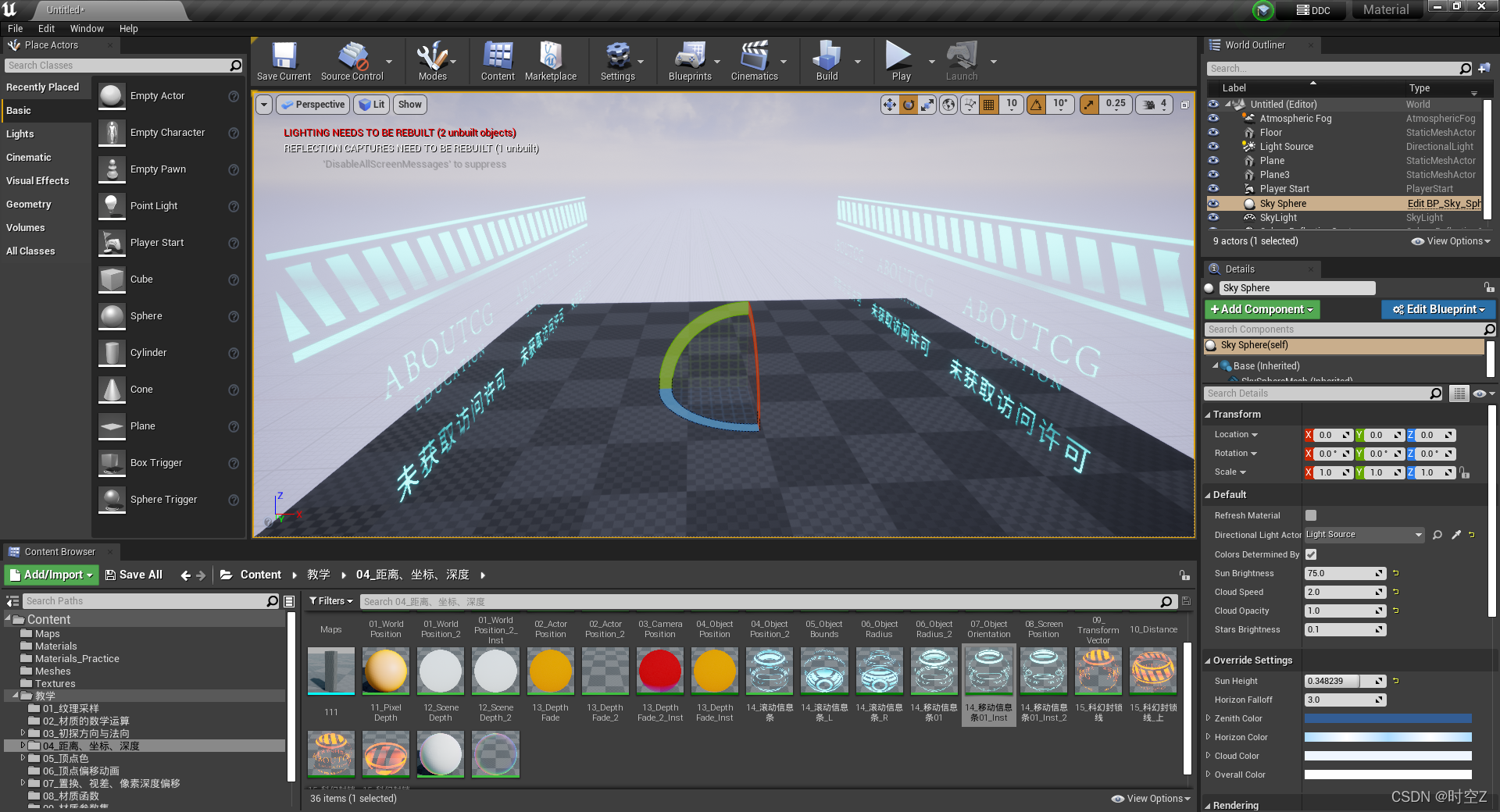Toggle visibility of Player Start actor
This screenshot has height=812, width=1500.
tap(1213, 189)
